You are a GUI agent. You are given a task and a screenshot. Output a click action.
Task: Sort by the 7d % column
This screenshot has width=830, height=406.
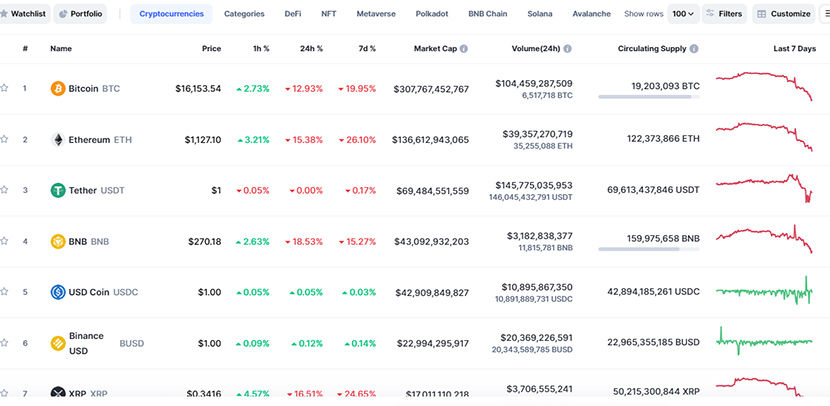tap(367, 49)
